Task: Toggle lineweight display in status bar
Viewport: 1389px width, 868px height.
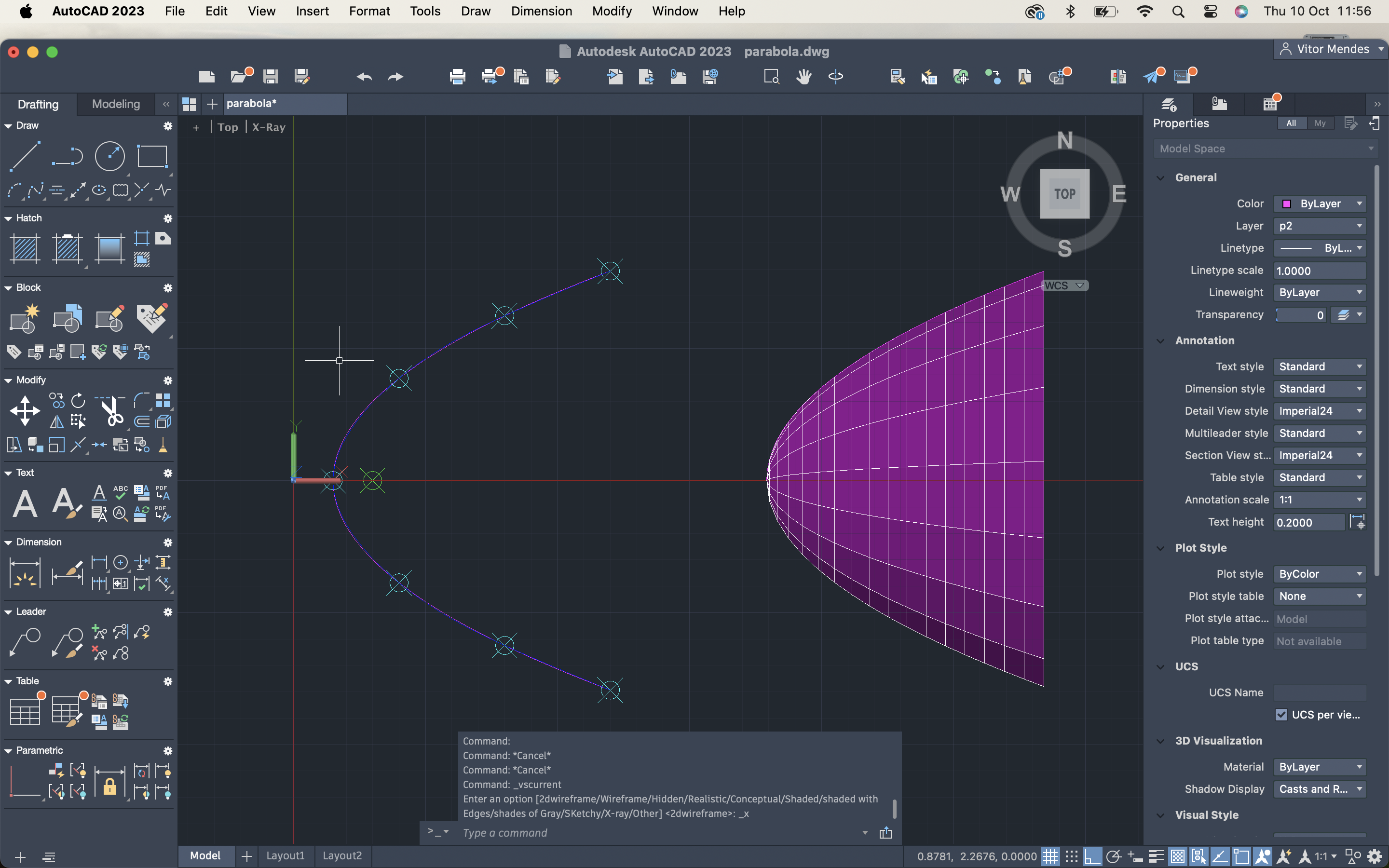Action: point(1156,856)
